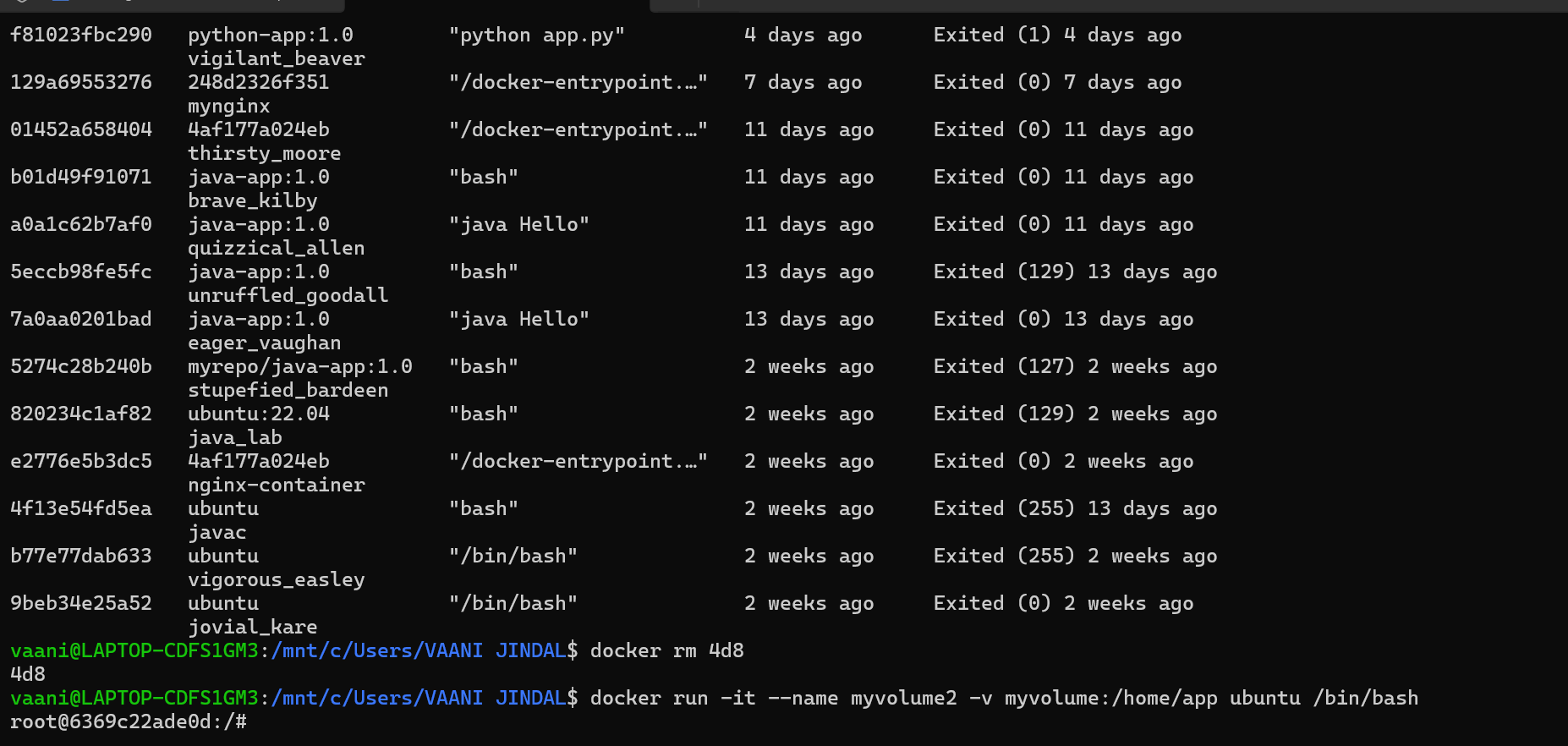The height and width of the screenshot is (746, 1568).
Task: Click image ID 248d2326f351
Action: point(258,83)
